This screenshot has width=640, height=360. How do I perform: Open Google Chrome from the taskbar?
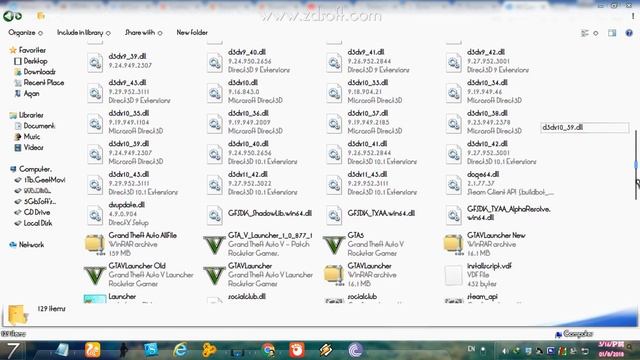(x=268, y=350)
